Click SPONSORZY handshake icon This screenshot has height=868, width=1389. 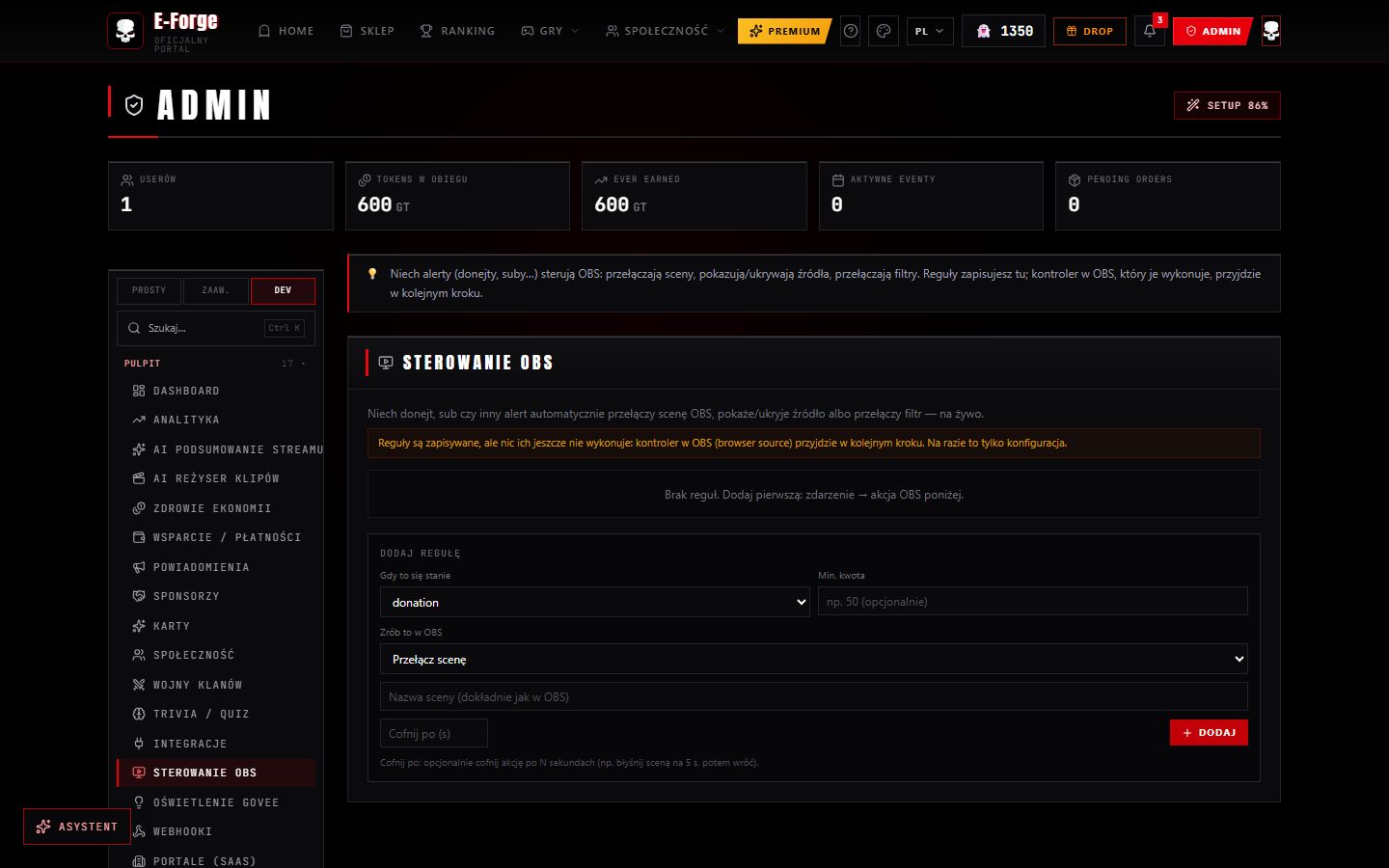click(x=139, y=596)
